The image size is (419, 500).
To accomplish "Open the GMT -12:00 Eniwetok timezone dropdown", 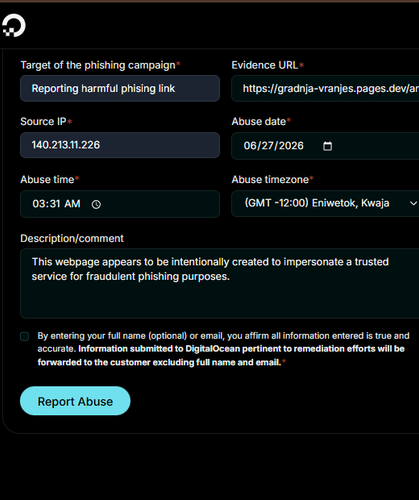I will click(x=325, y=203).
